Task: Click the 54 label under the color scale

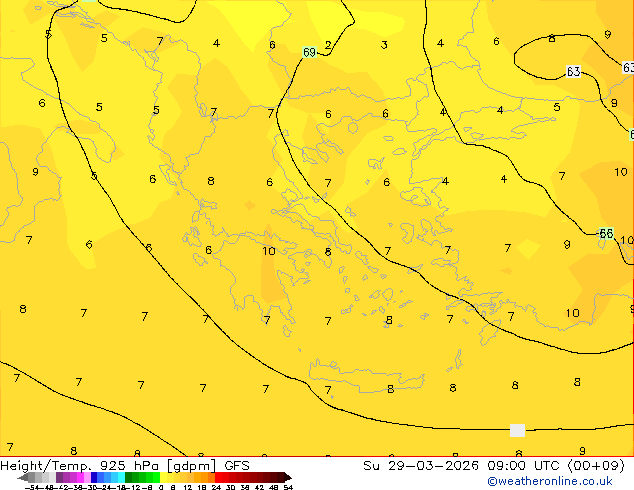Action: click(x=288, y=487)
